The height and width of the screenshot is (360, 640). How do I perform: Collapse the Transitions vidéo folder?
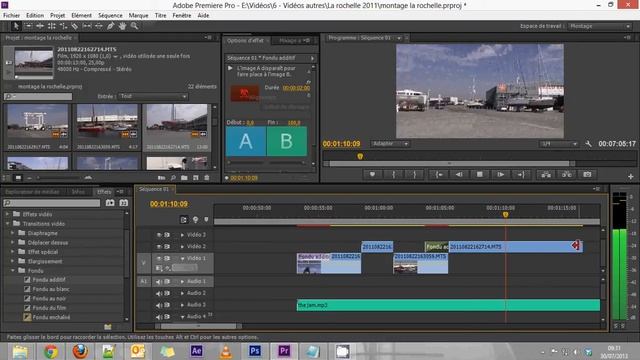[x=7, y=224]
